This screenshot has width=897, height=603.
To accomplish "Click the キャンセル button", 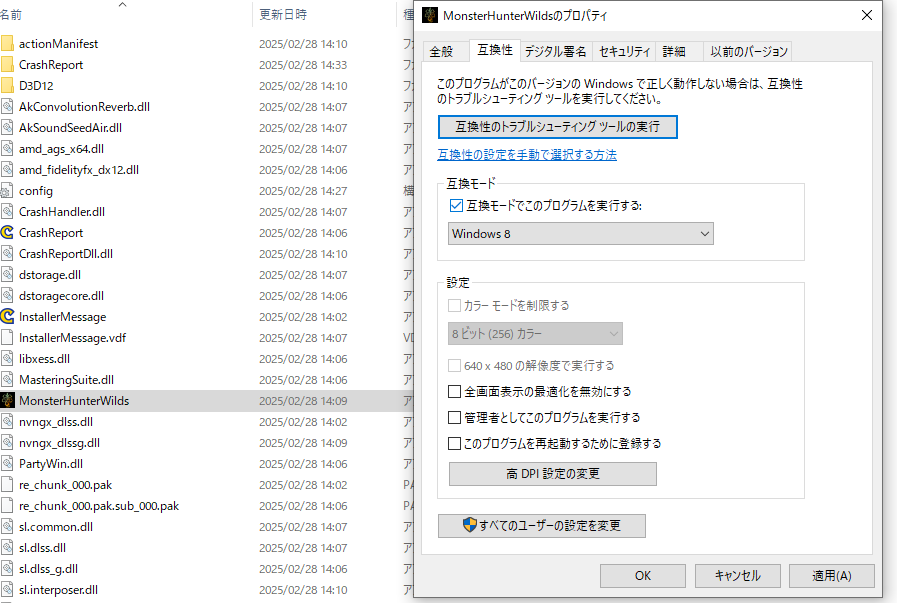I will click(738, 576).
